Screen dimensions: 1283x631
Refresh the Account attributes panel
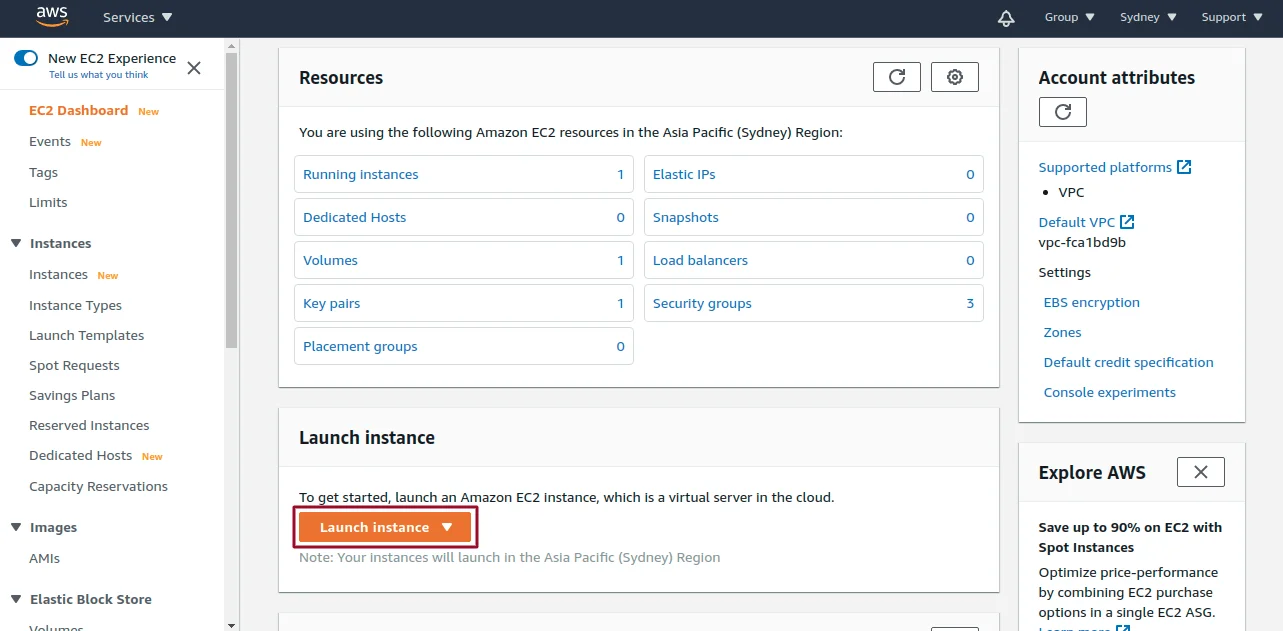(x=1062, y=111)
